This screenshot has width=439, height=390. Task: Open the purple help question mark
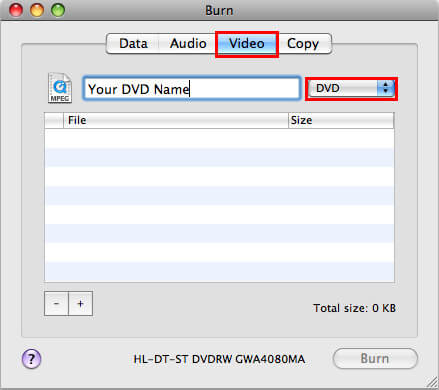(31, 359)
